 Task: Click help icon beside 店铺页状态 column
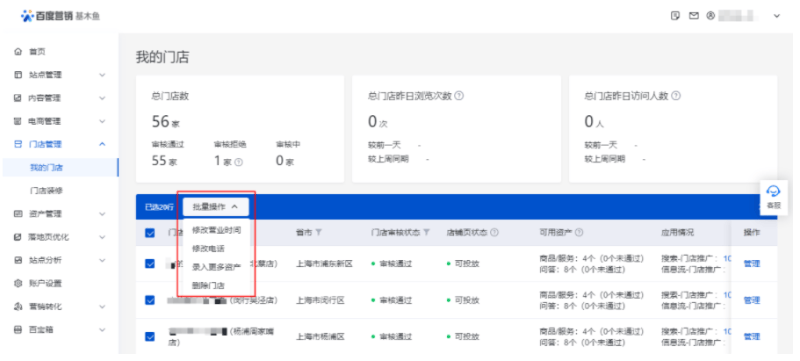point(494,232)
